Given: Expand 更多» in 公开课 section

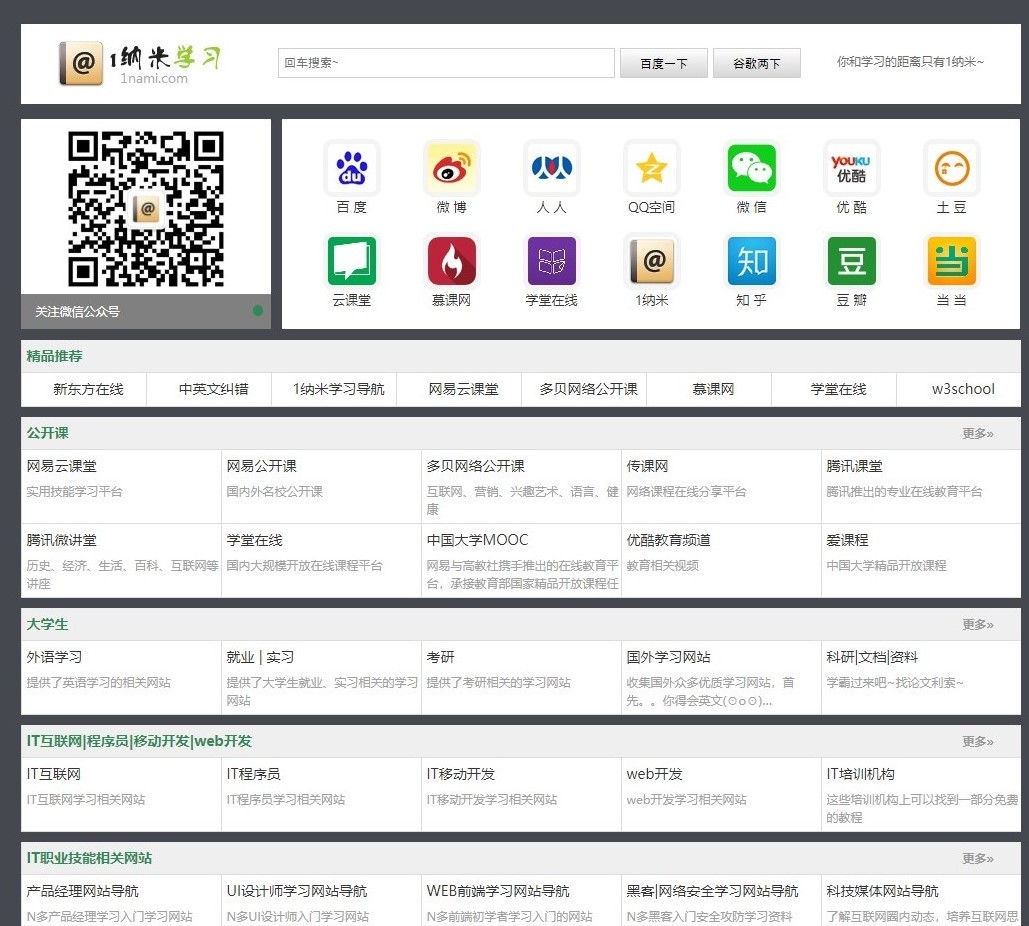Looking at the screenshot, I should (x=978, y=433).
